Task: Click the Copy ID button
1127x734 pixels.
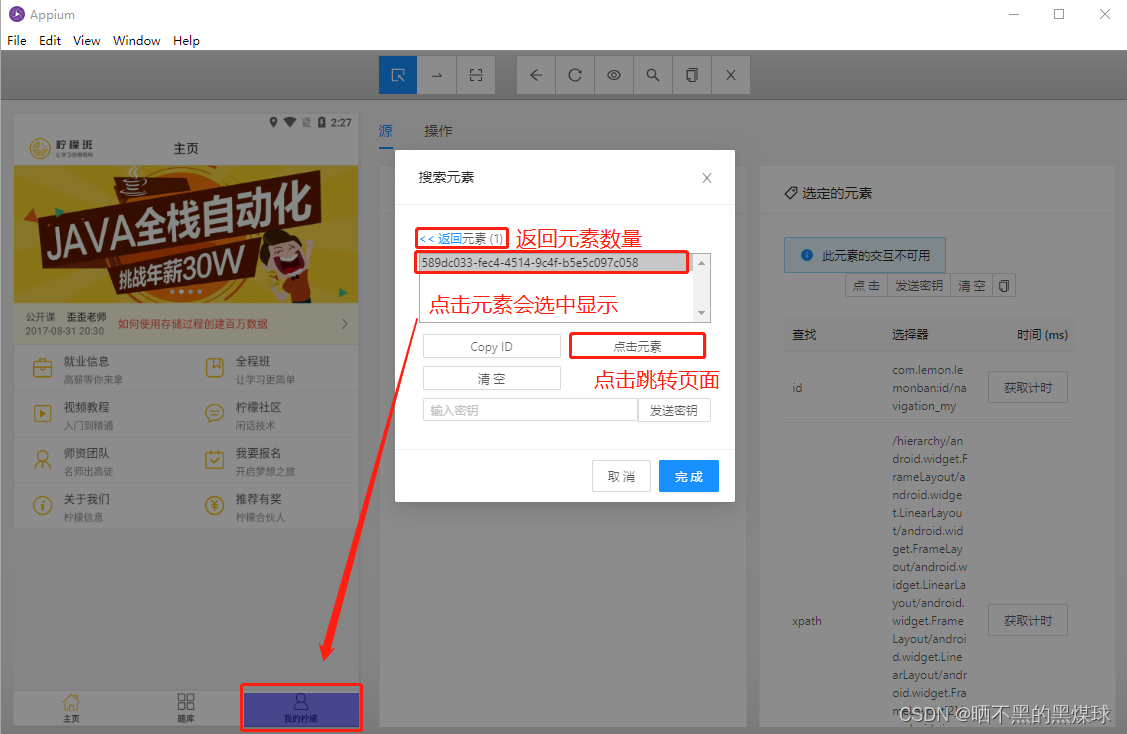Action: click(x=492, y=347)
